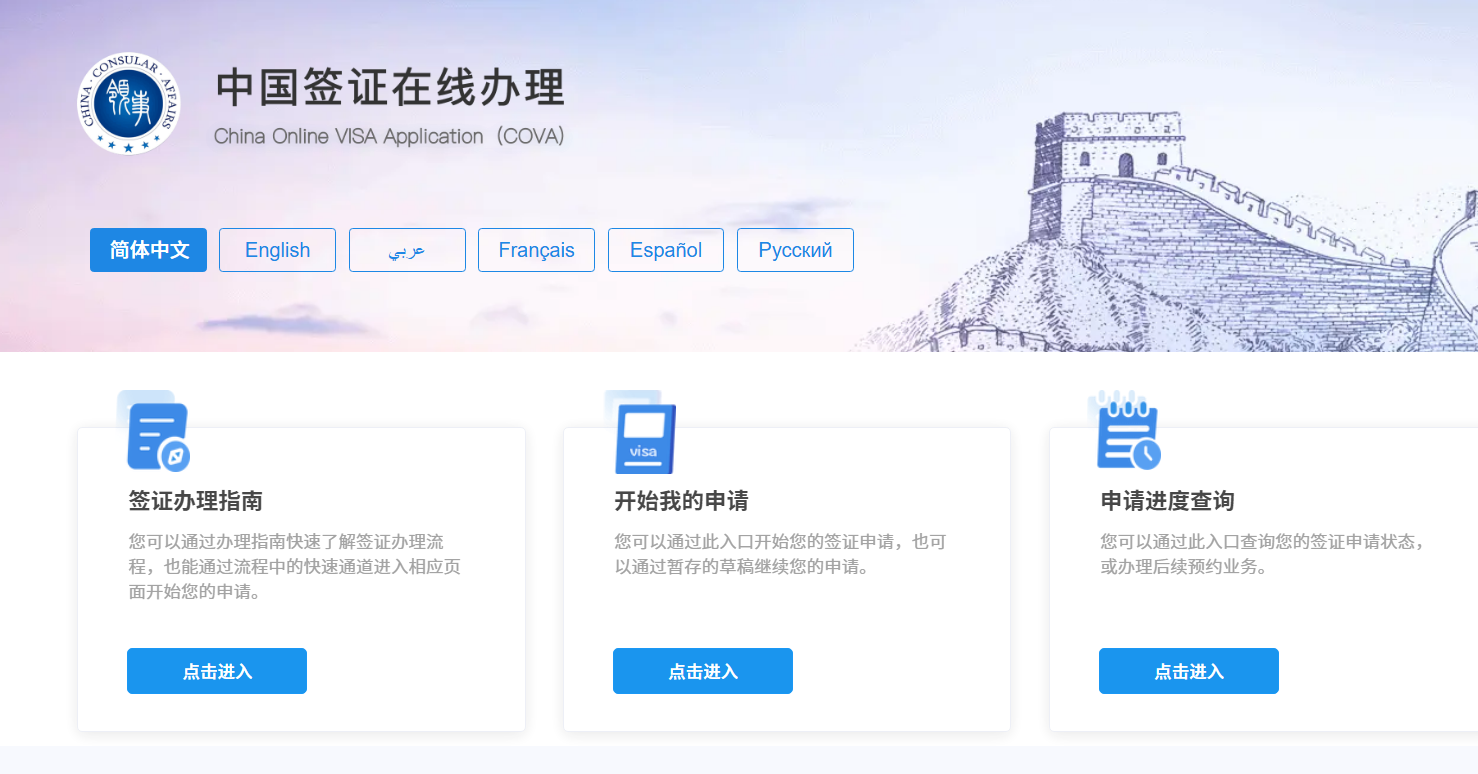Image resolution: width=1478 pixels, height=774 pixels.
Task: Select Русский as the language
Action: coord(795,250)
